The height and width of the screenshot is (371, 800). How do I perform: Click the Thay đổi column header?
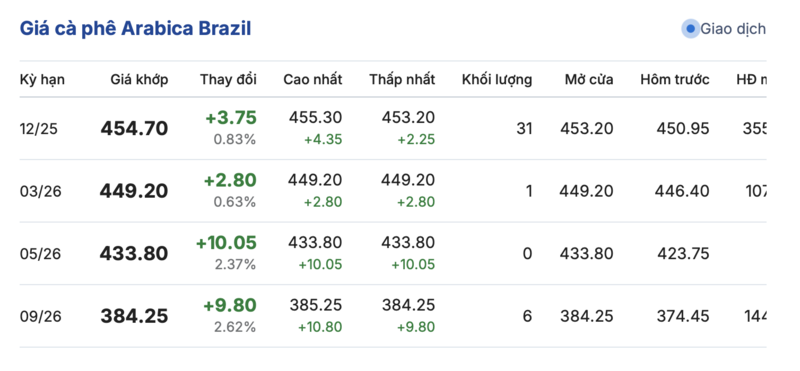[x=228, y=80]
